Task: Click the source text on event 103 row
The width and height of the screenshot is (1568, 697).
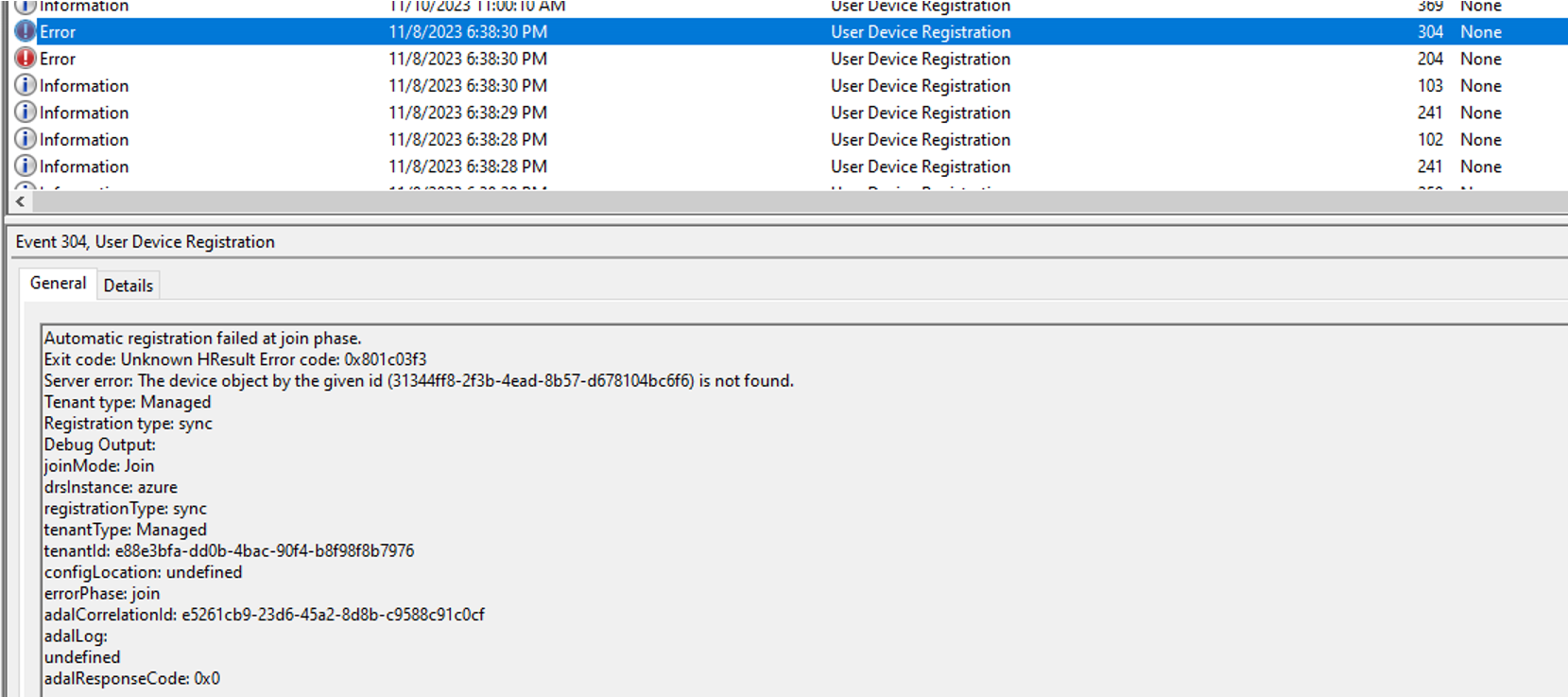Action: tap(920, 86)
